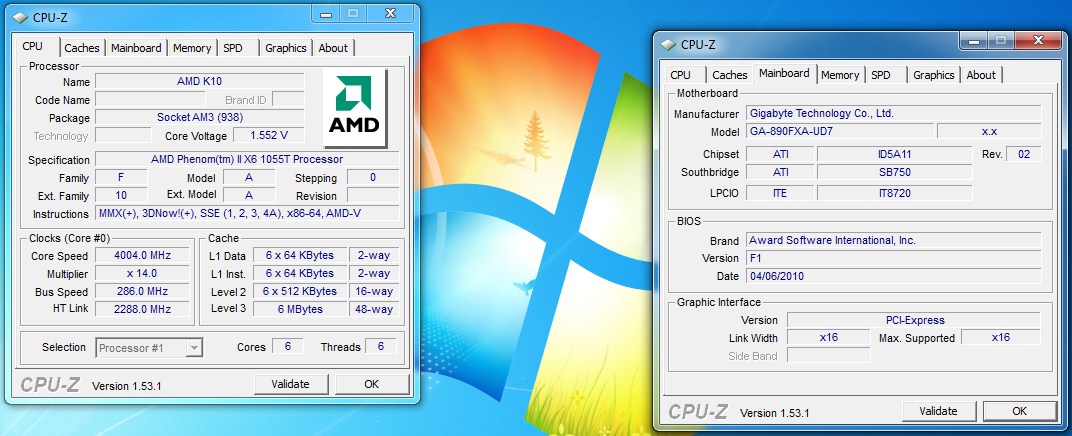The image size is (1072, 436).
Task: Open Mainboard tab in left CPU-Z window
Action: pyautogui.click(x=136, y=48)
